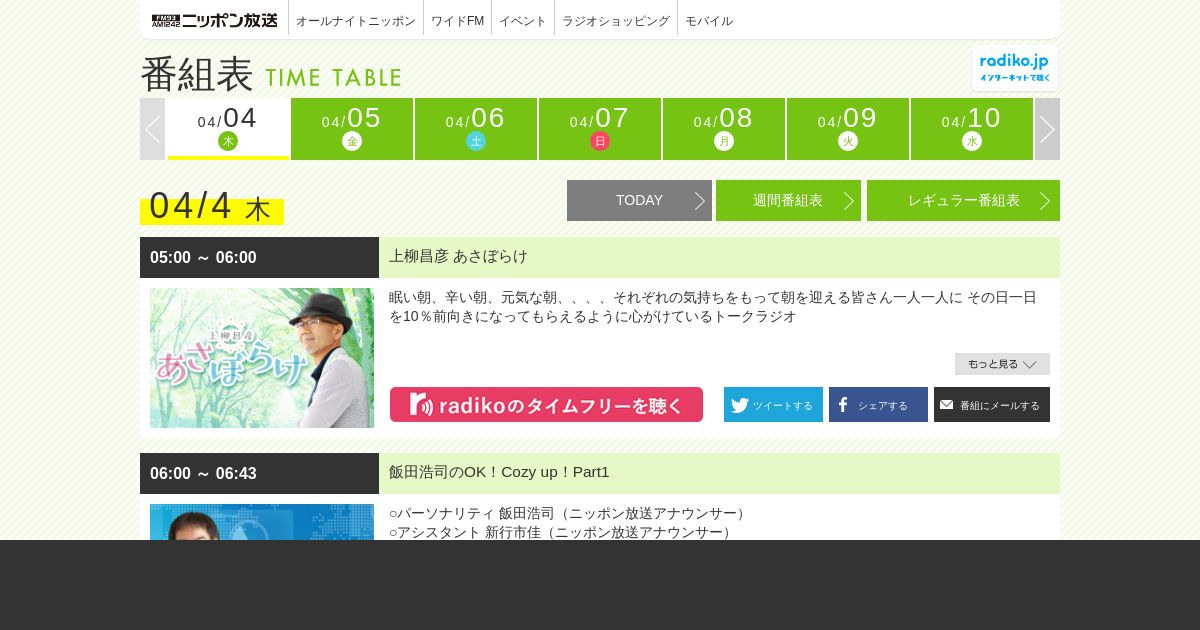Click the 04/4 木 date heading
The height and width of the screenshot is (630, 1200).
click(x=211, y=206)
